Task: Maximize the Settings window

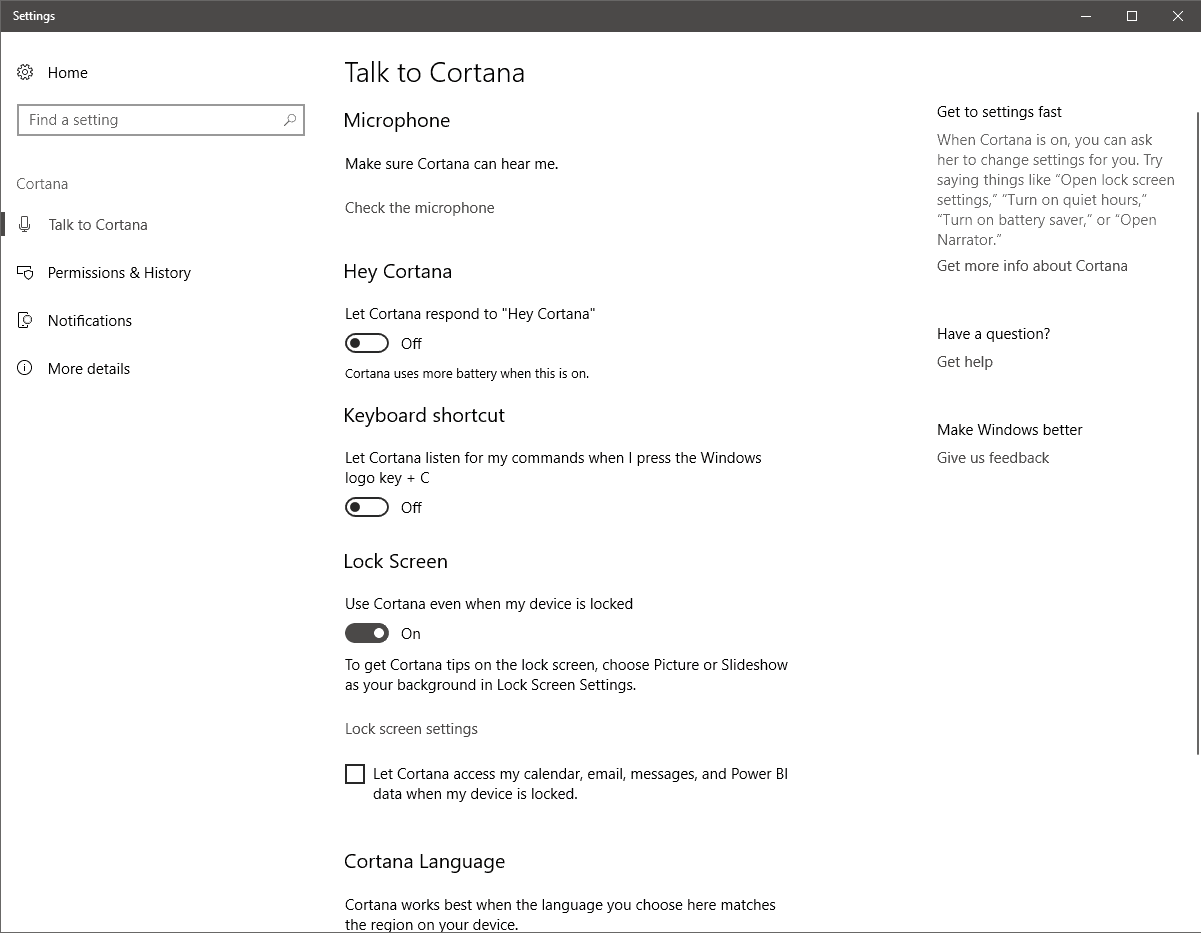Action: coord(1132,16)
